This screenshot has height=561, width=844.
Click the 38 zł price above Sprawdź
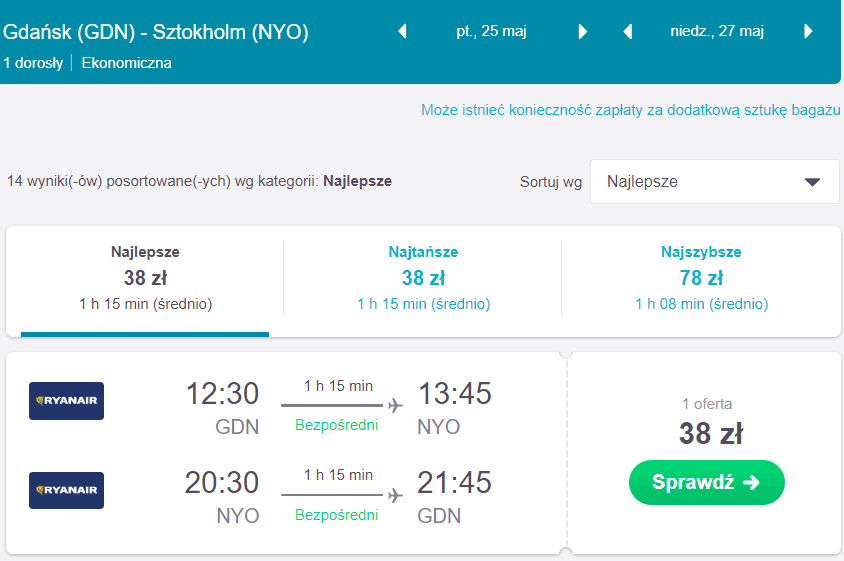(711, 433)
